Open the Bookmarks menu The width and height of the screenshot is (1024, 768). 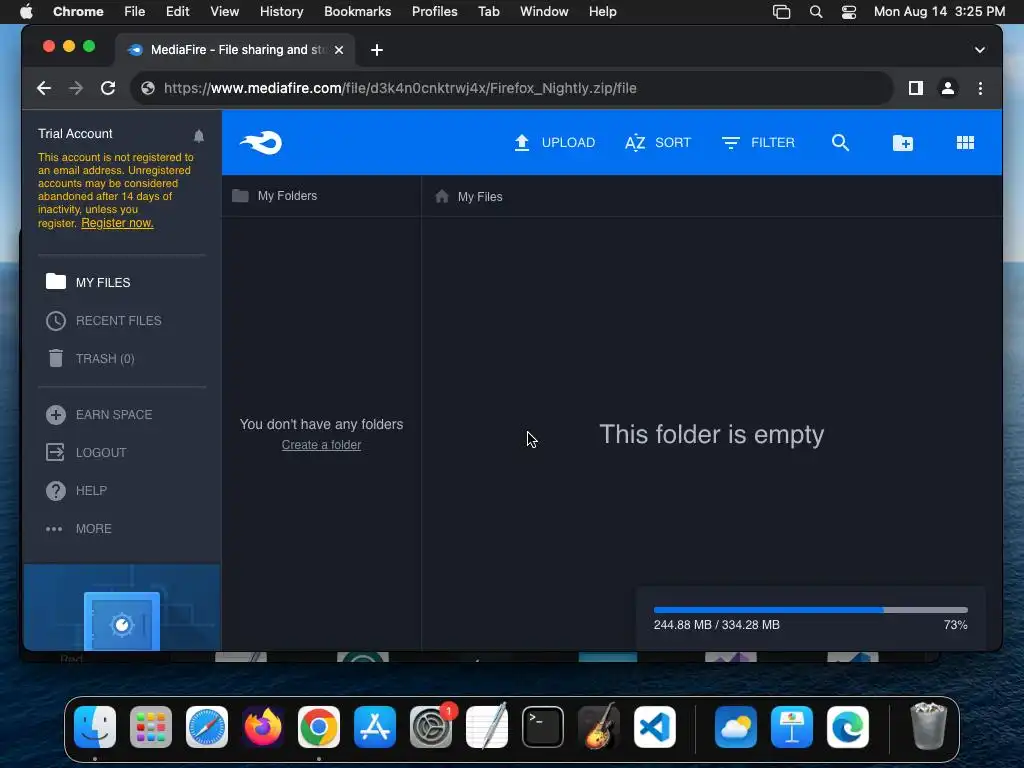[x=357, y=12]
